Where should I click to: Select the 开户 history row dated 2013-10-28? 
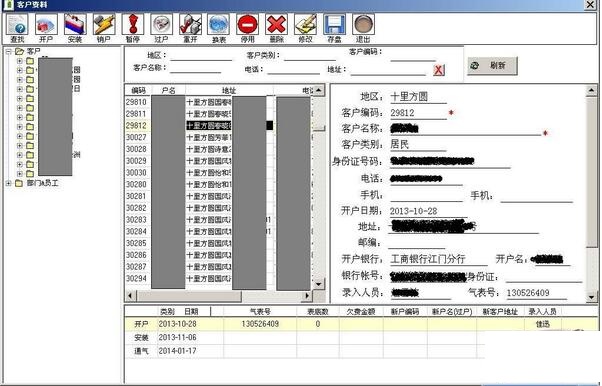point(362,324)
